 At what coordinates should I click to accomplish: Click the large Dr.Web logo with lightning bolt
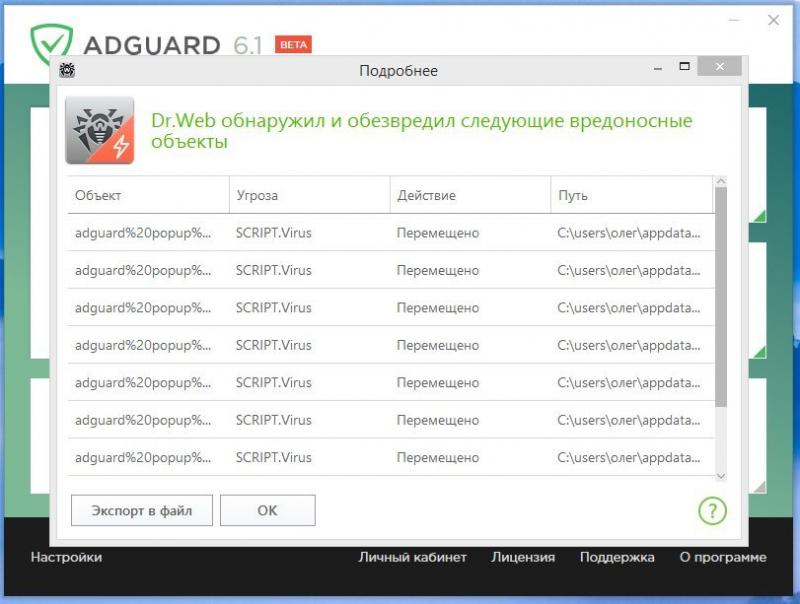100,131
